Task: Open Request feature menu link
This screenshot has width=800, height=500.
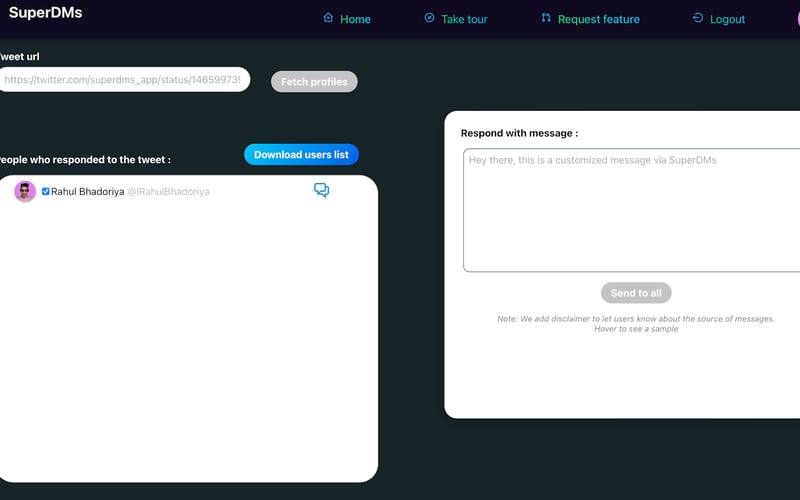Action: pyautogui.click(x=598, y=19)
